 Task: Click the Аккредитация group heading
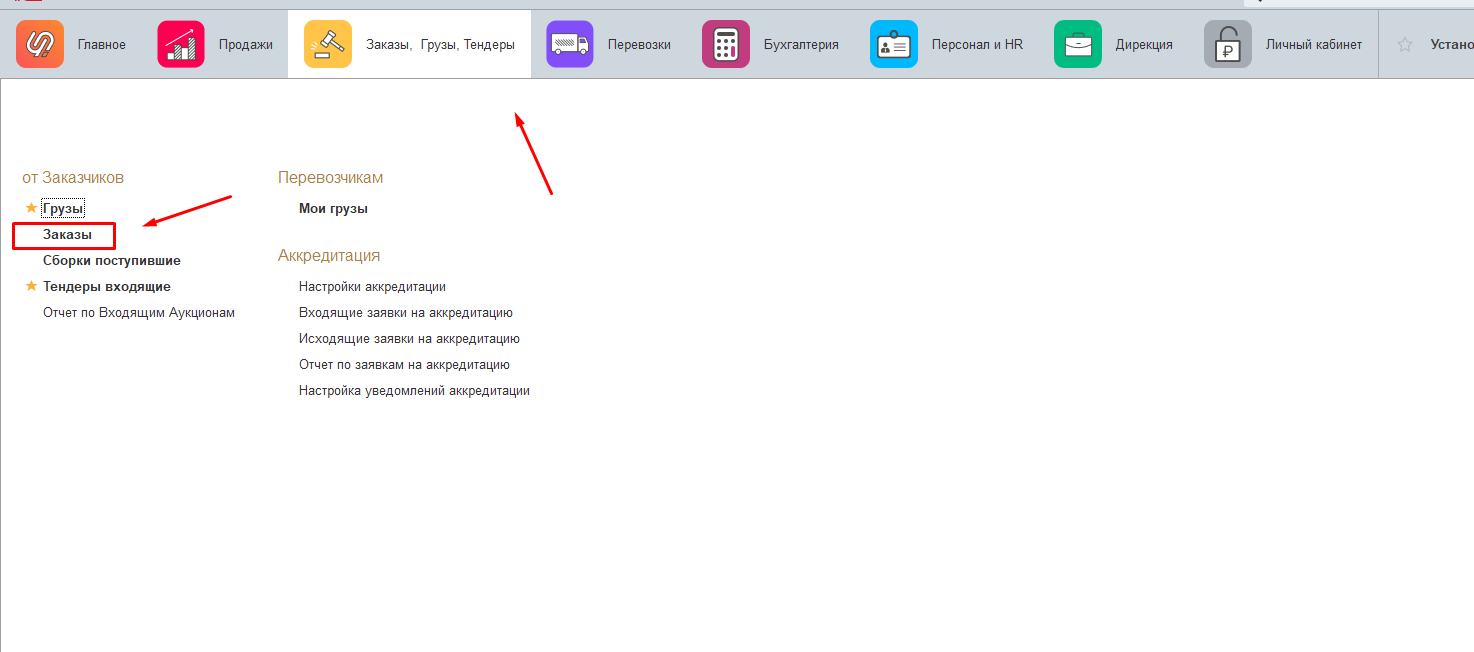[x=329, y=255]
